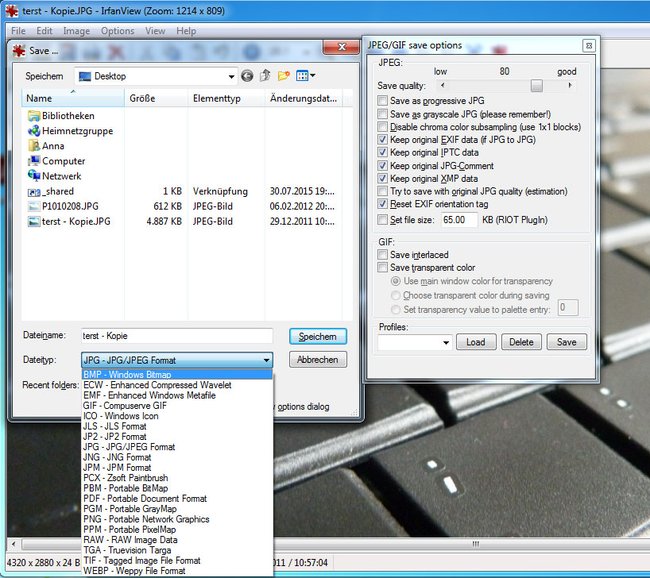This screenshot has height=578, width=650.
Task: Enable Try to save with original JPG quality
Action: click(x=382, y=191)
